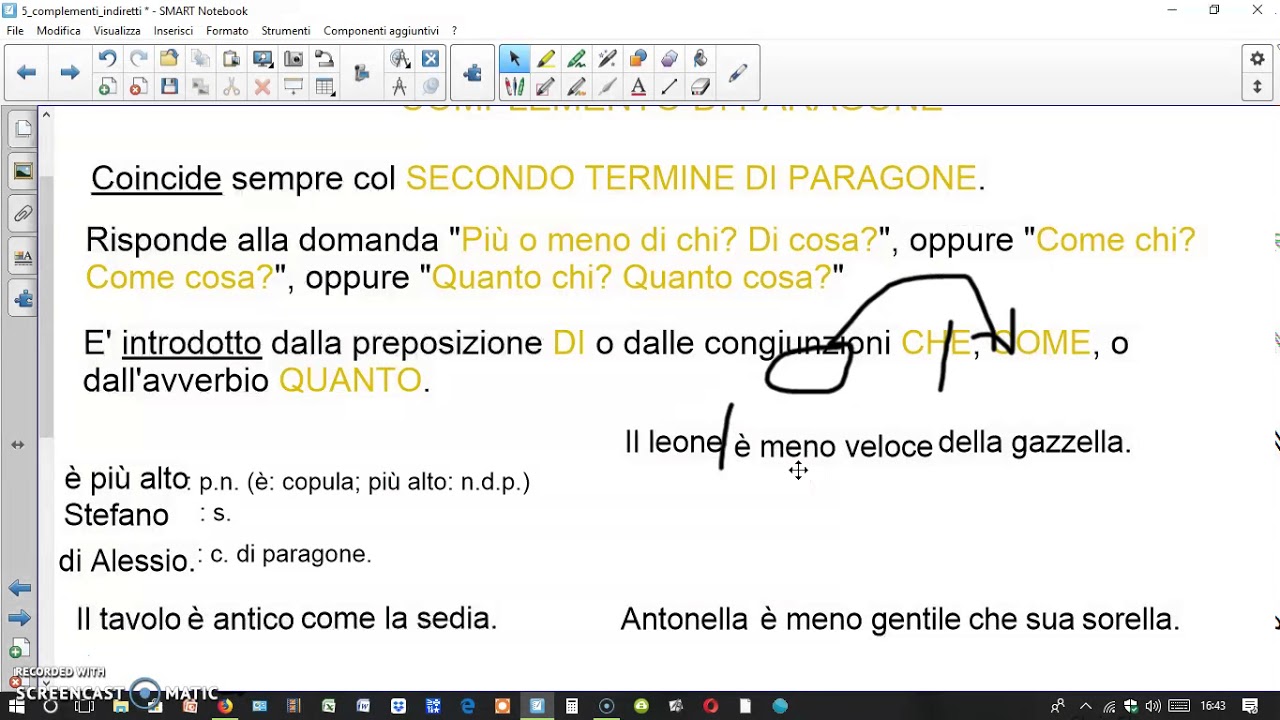The height and width of the screenshot is (720, 1280).
Task: Select the Text tool letter A
Action: pos(638,88)
